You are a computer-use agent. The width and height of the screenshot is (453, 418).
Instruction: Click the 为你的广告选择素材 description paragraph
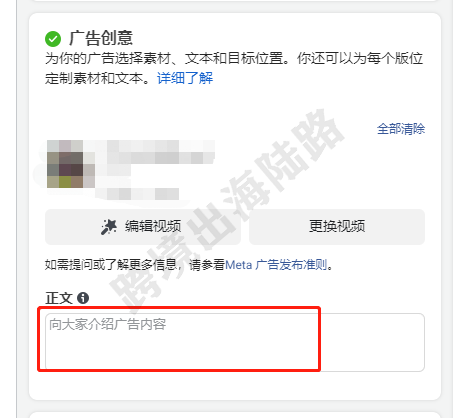[x=234, y=68]
